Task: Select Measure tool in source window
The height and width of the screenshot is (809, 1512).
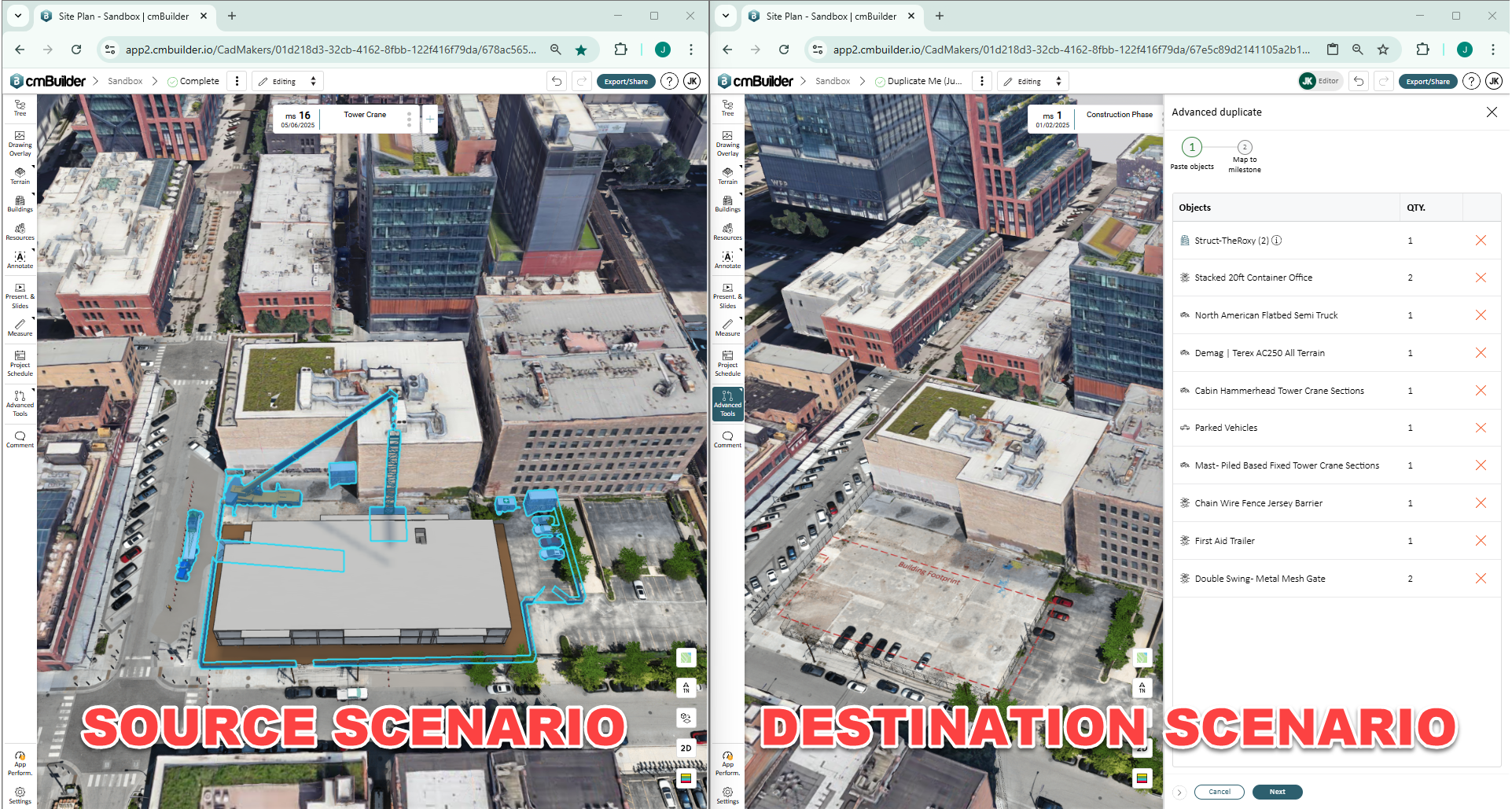Action: (x=20, y=328)
